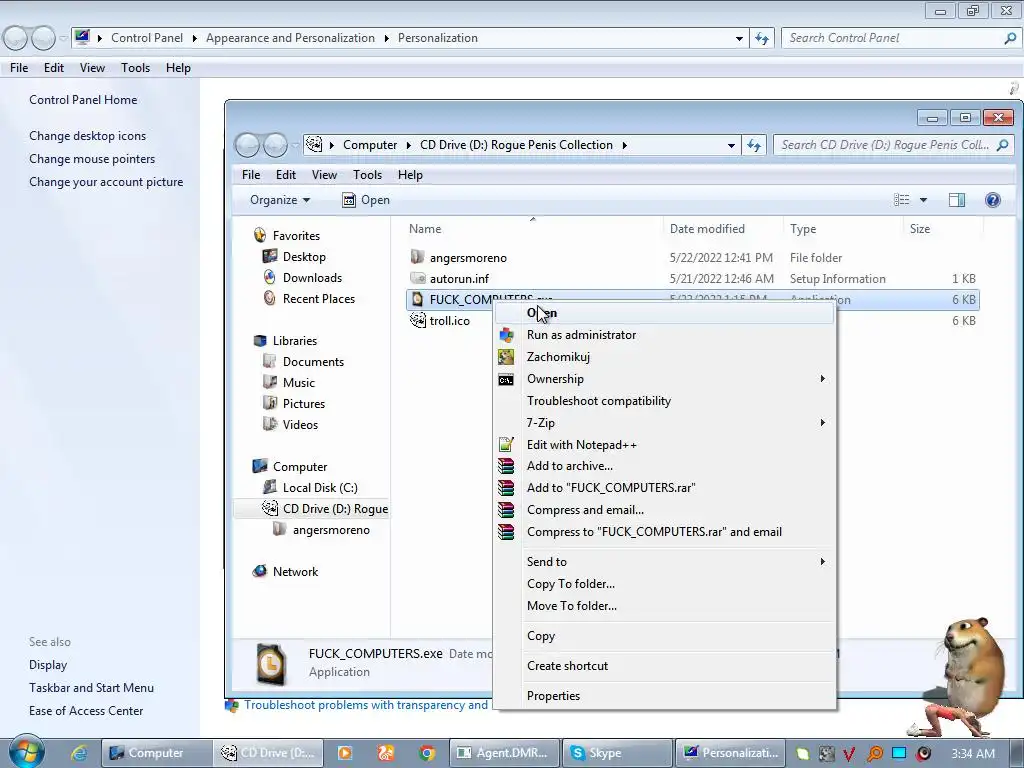Viewport: 1024px width, 768px height.
Task: Click the command prompt icon beside Ownership
Action: [506, 379]
